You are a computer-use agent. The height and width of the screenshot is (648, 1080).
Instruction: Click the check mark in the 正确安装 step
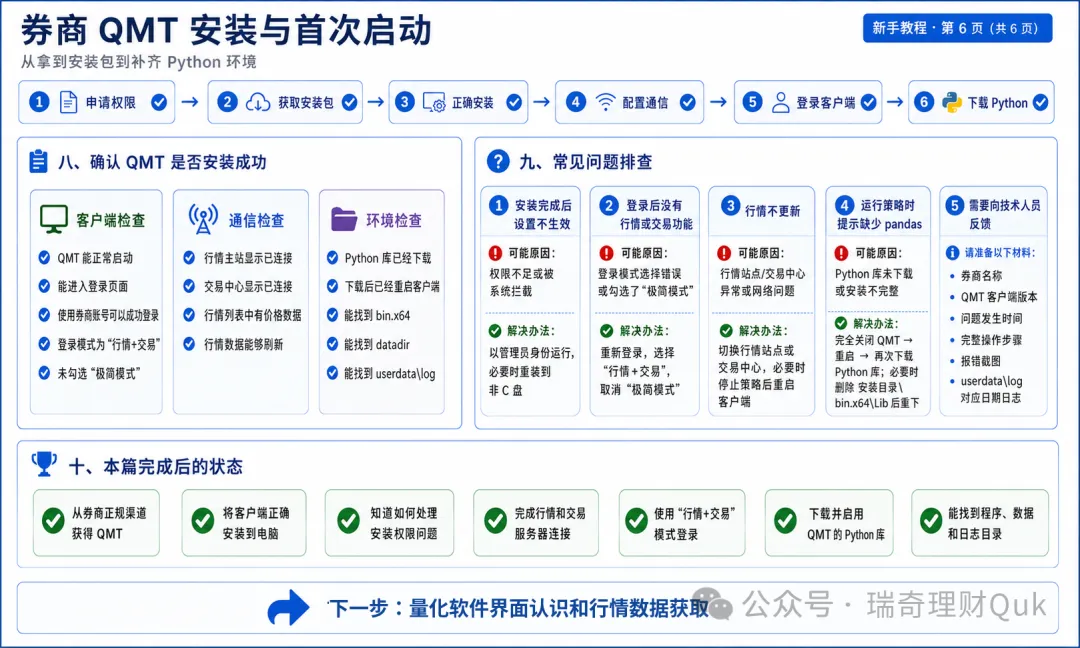tap(514, 103)
